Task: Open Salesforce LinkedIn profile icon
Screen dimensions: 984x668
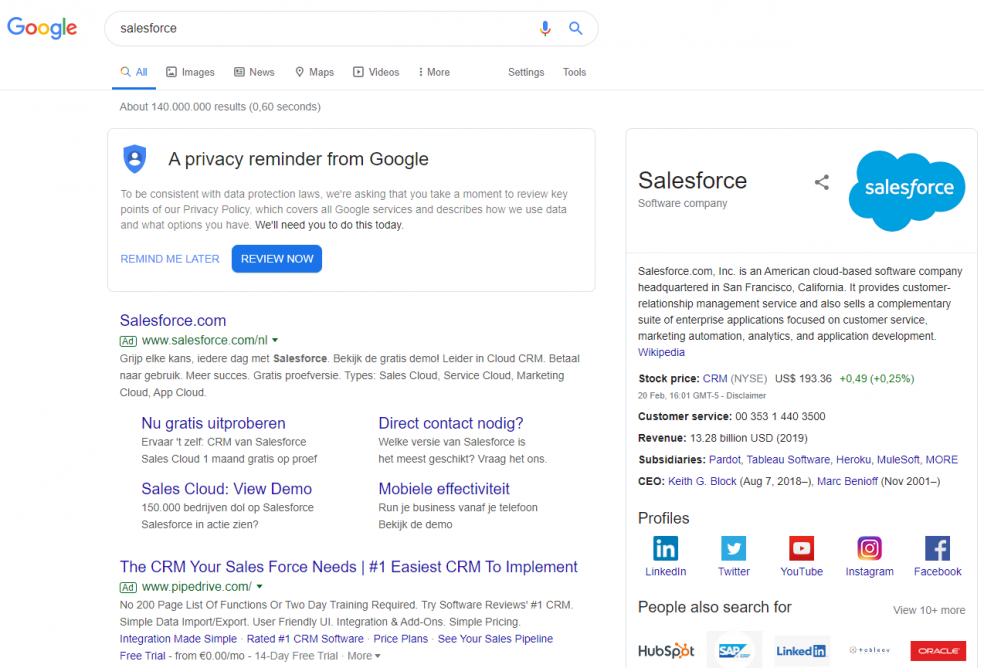Action: click(x=665, y=548)
